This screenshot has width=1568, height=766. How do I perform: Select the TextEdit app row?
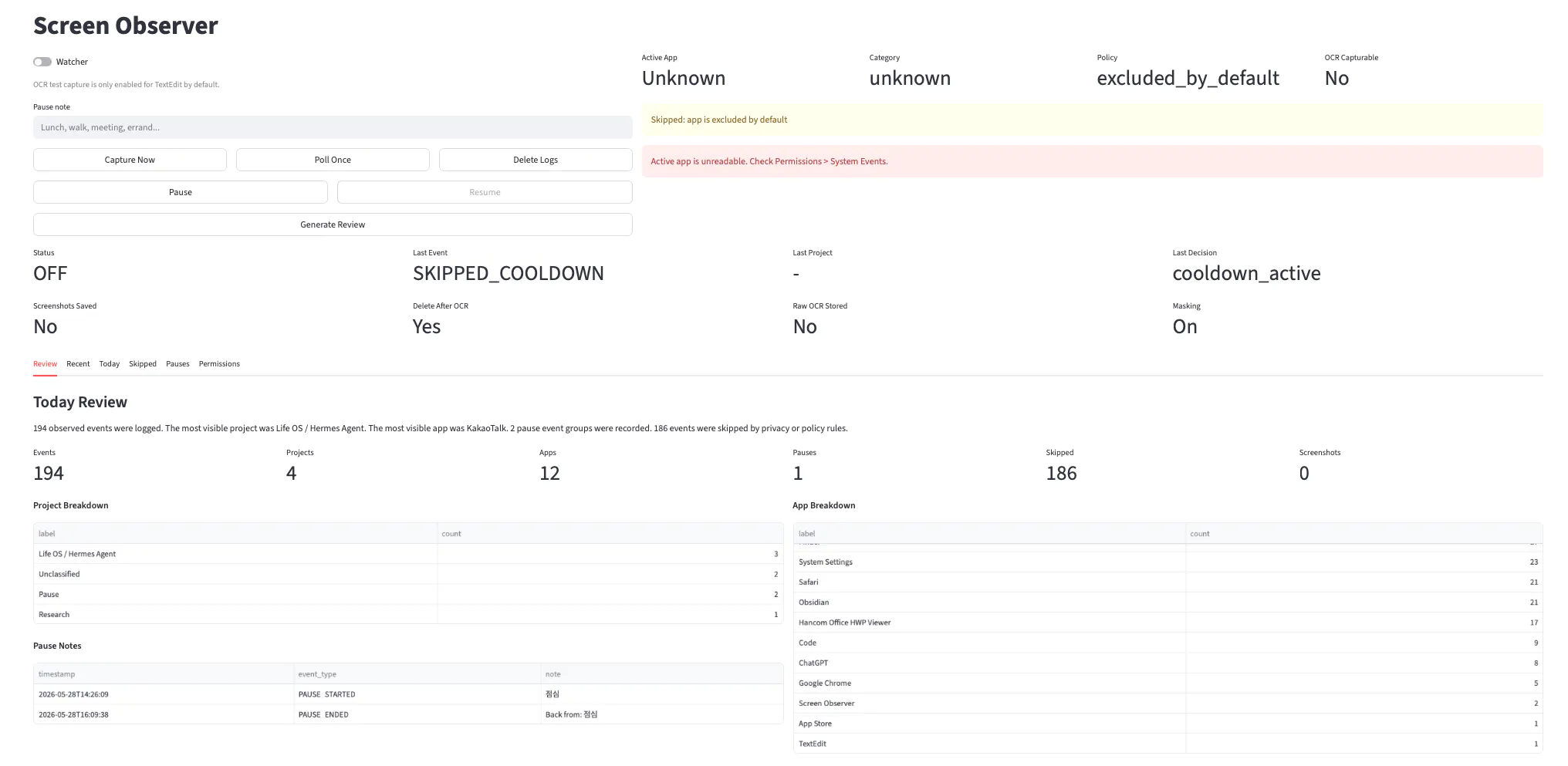tap(1168, 744)
